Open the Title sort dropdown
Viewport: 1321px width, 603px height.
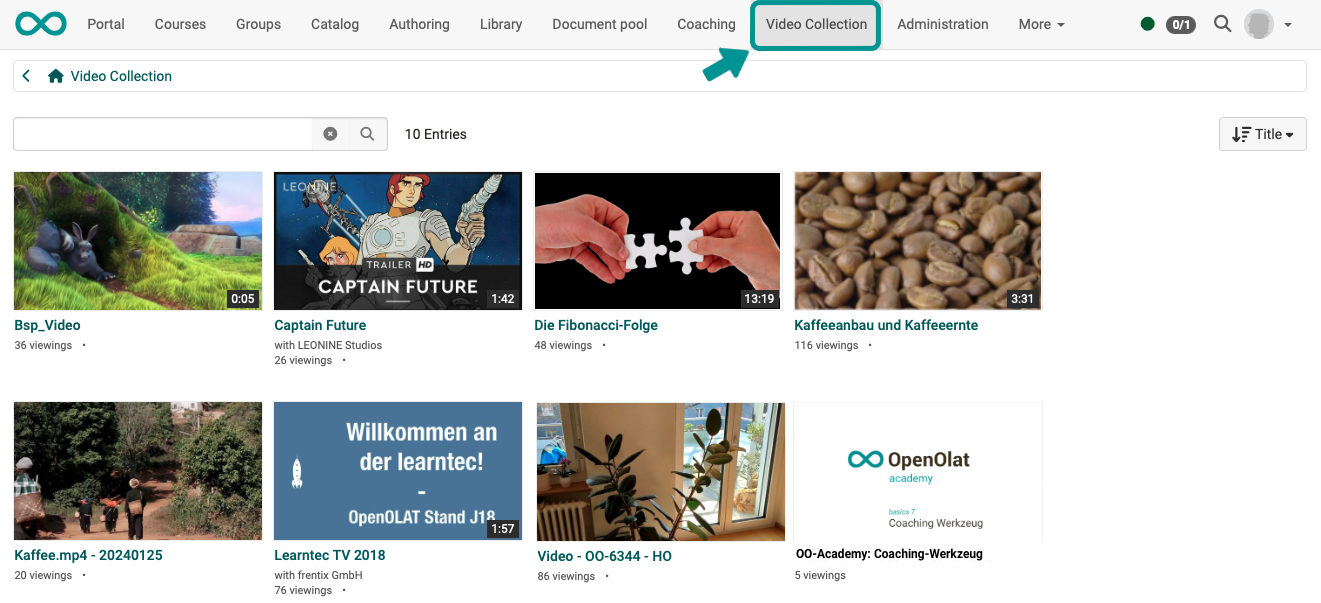coord(1262,134)
